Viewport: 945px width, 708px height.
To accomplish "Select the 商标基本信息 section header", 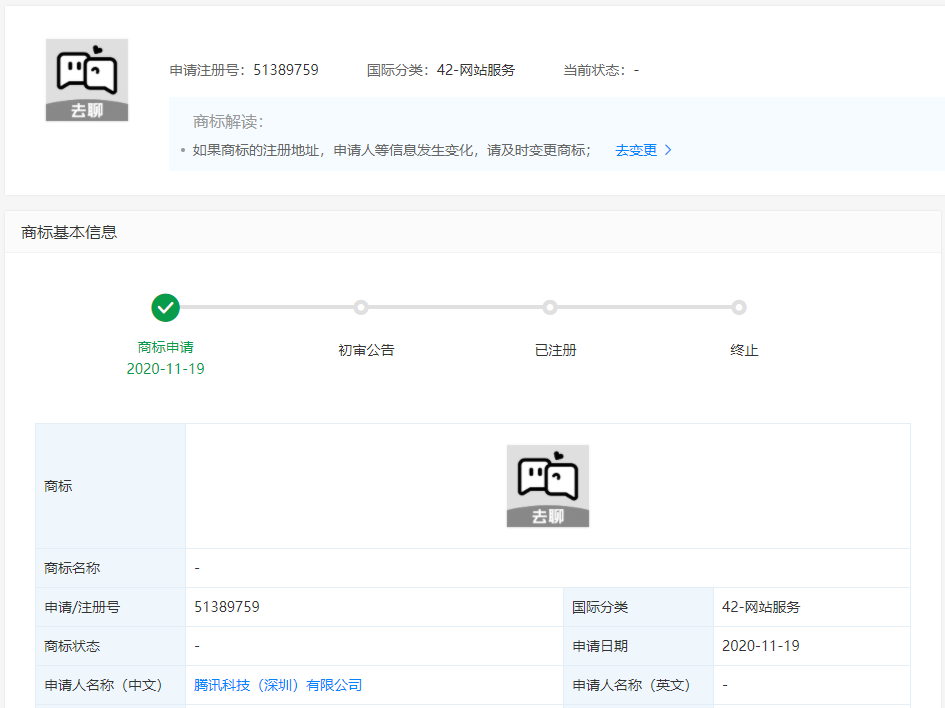I will pyautogui.click(x=69, y=232).
